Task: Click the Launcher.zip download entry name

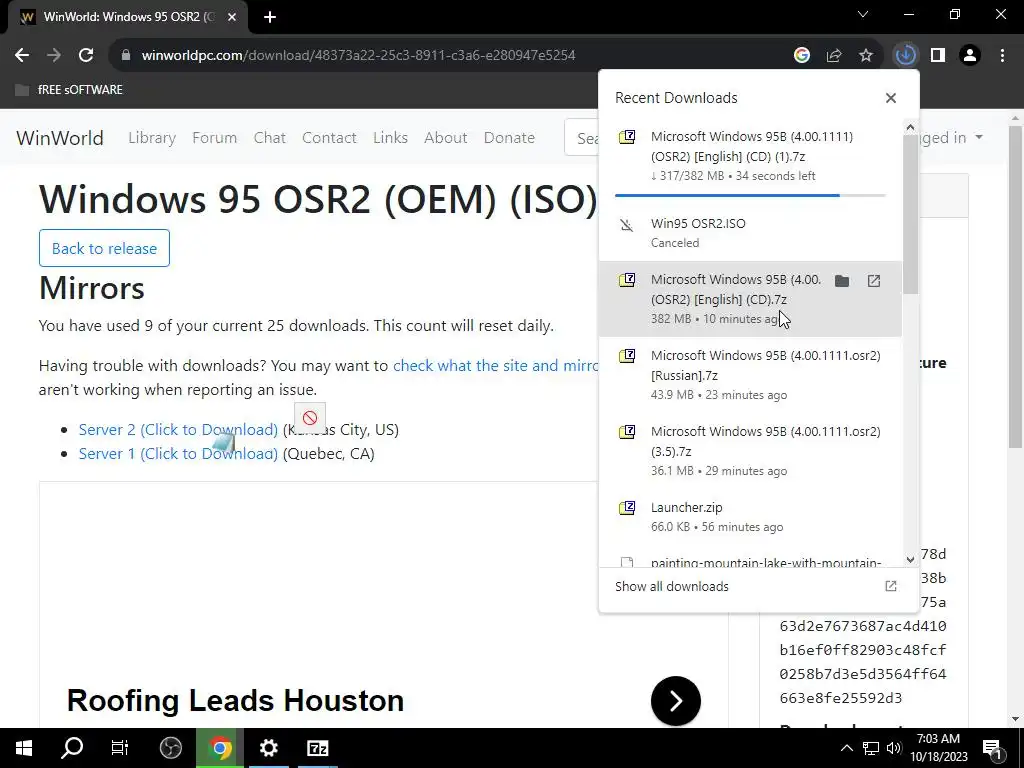Action: coord(686,507)
